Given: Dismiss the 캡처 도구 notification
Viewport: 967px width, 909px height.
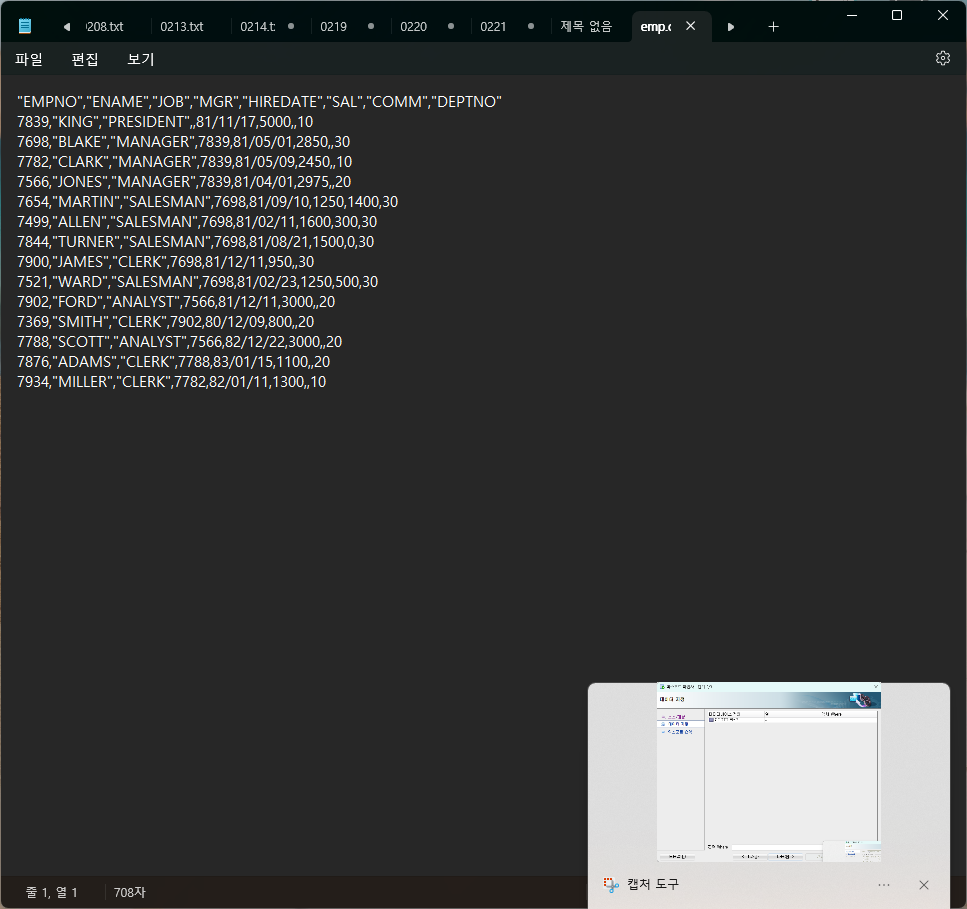Looking at the screenshot, I should [x=924, y=885].
